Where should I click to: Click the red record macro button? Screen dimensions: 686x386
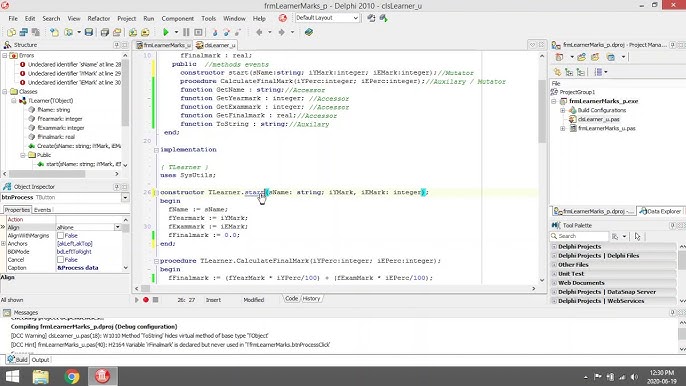(x=146, y=300)
